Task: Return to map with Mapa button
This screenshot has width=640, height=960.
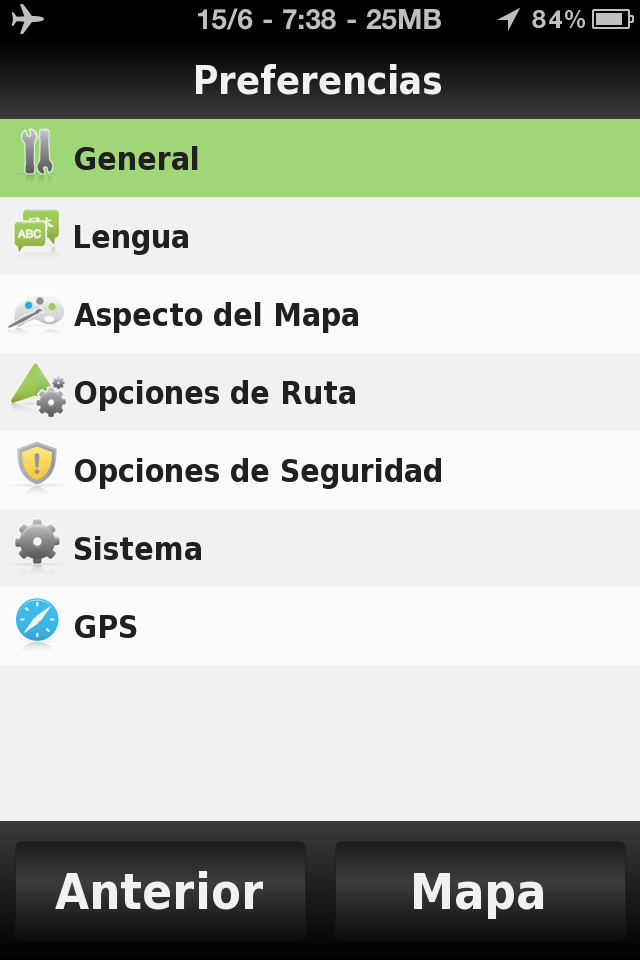Action: point(480,891)
